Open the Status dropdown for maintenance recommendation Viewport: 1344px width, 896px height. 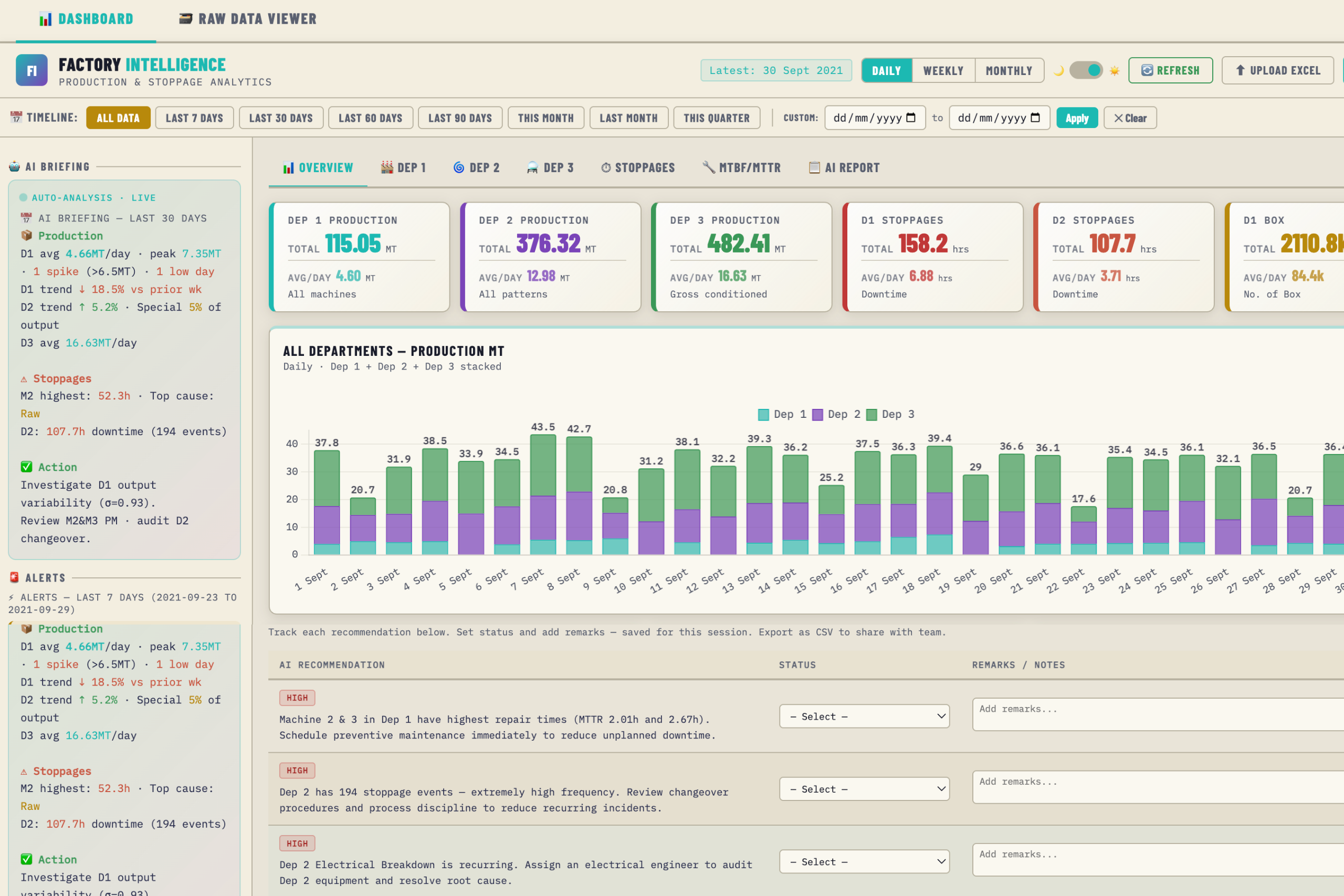click(864, 716)
